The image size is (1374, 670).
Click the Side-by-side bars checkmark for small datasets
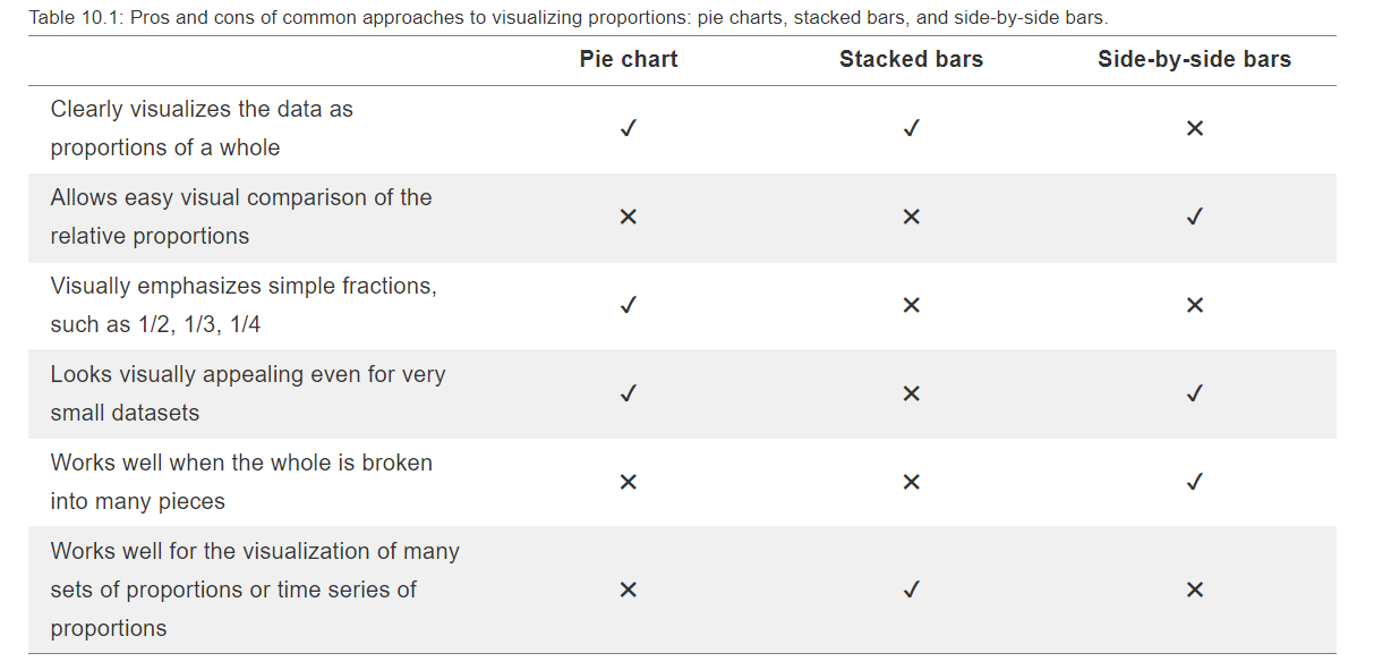(x=1194, y=394)
